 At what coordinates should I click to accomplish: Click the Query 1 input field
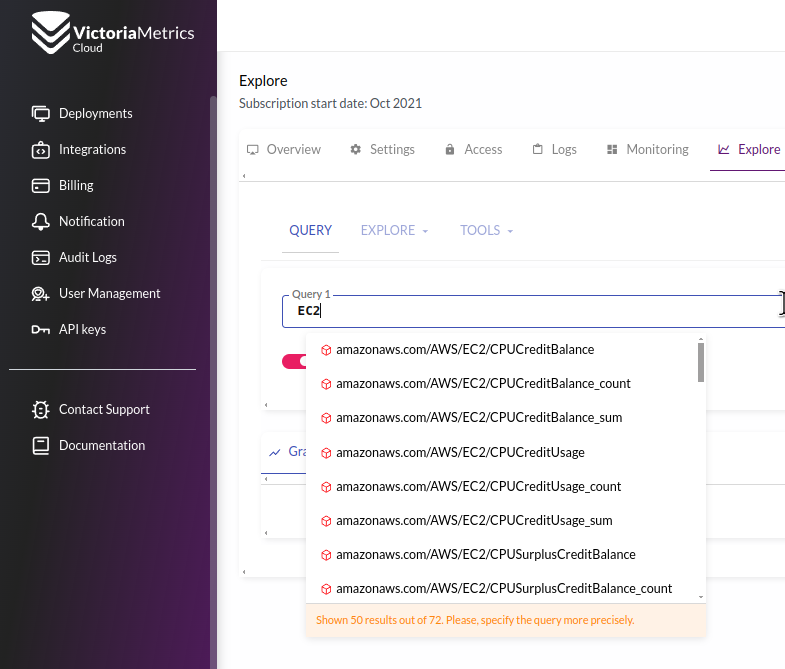[x=533, y=311]
